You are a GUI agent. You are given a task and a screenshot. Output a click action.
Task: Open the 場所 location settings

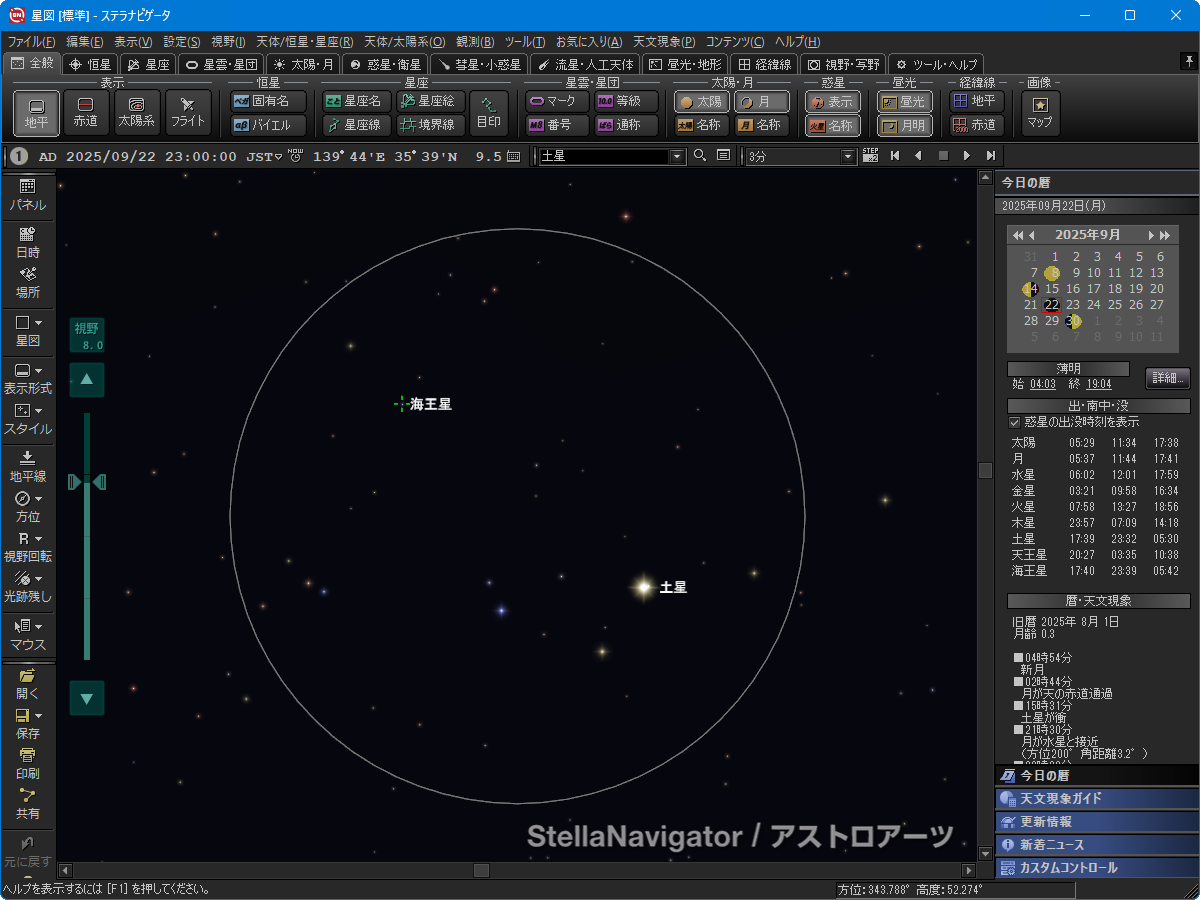pos(27,283)
